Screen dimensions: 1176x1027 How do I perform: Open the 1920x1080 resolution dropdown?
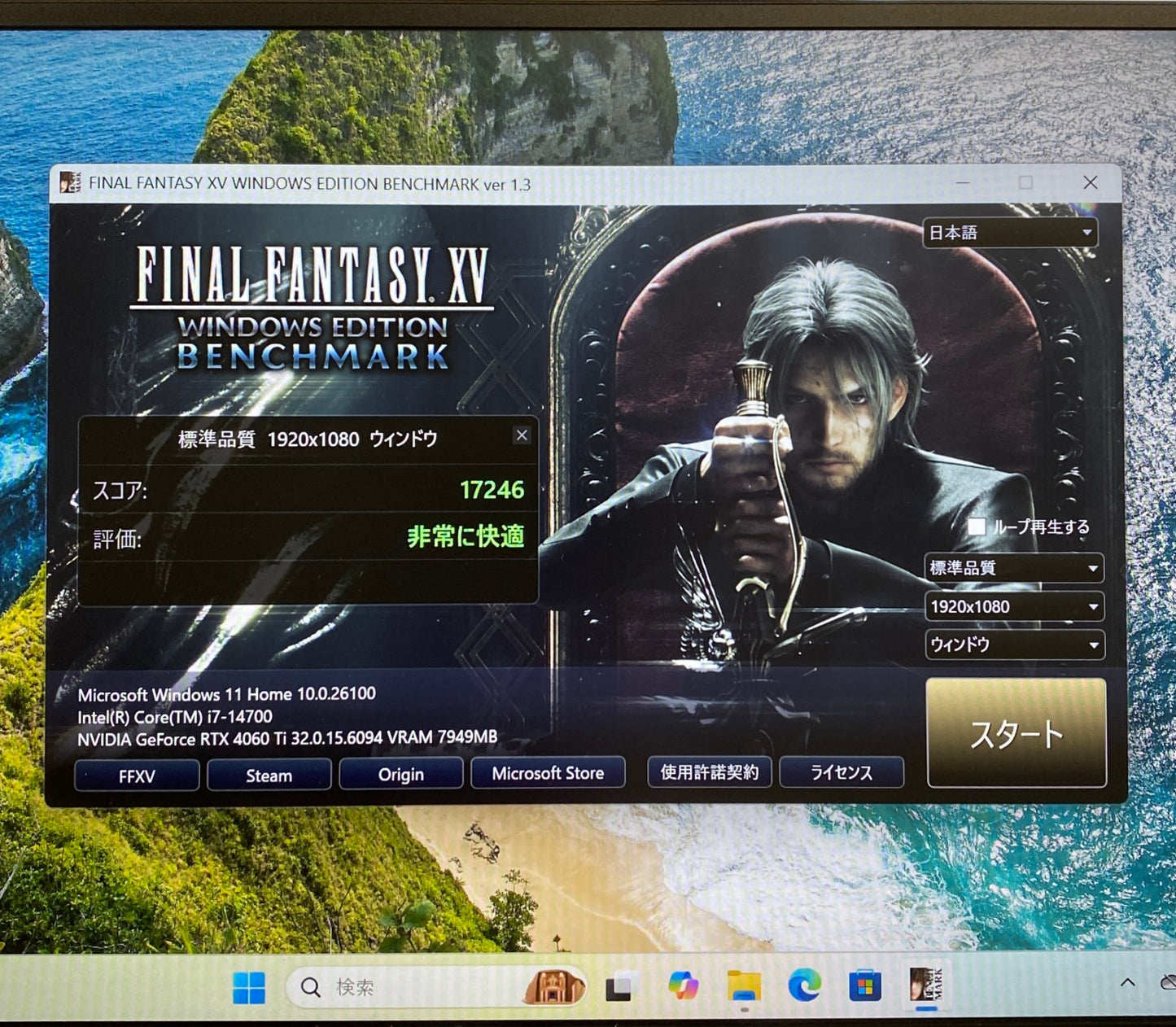tap(1014, 606)
